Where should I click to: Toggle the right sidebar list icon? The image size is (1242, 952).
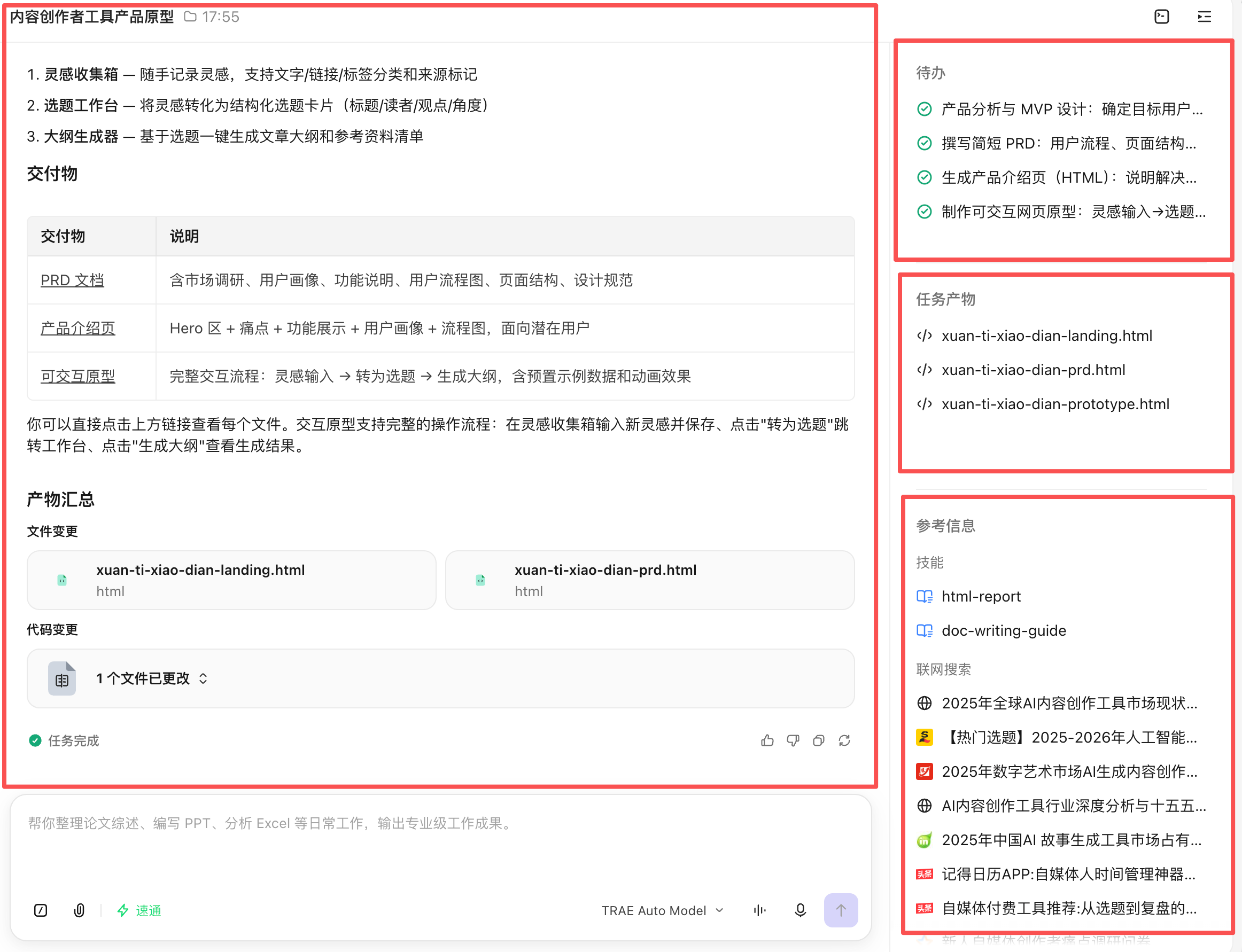(1205, 17)
